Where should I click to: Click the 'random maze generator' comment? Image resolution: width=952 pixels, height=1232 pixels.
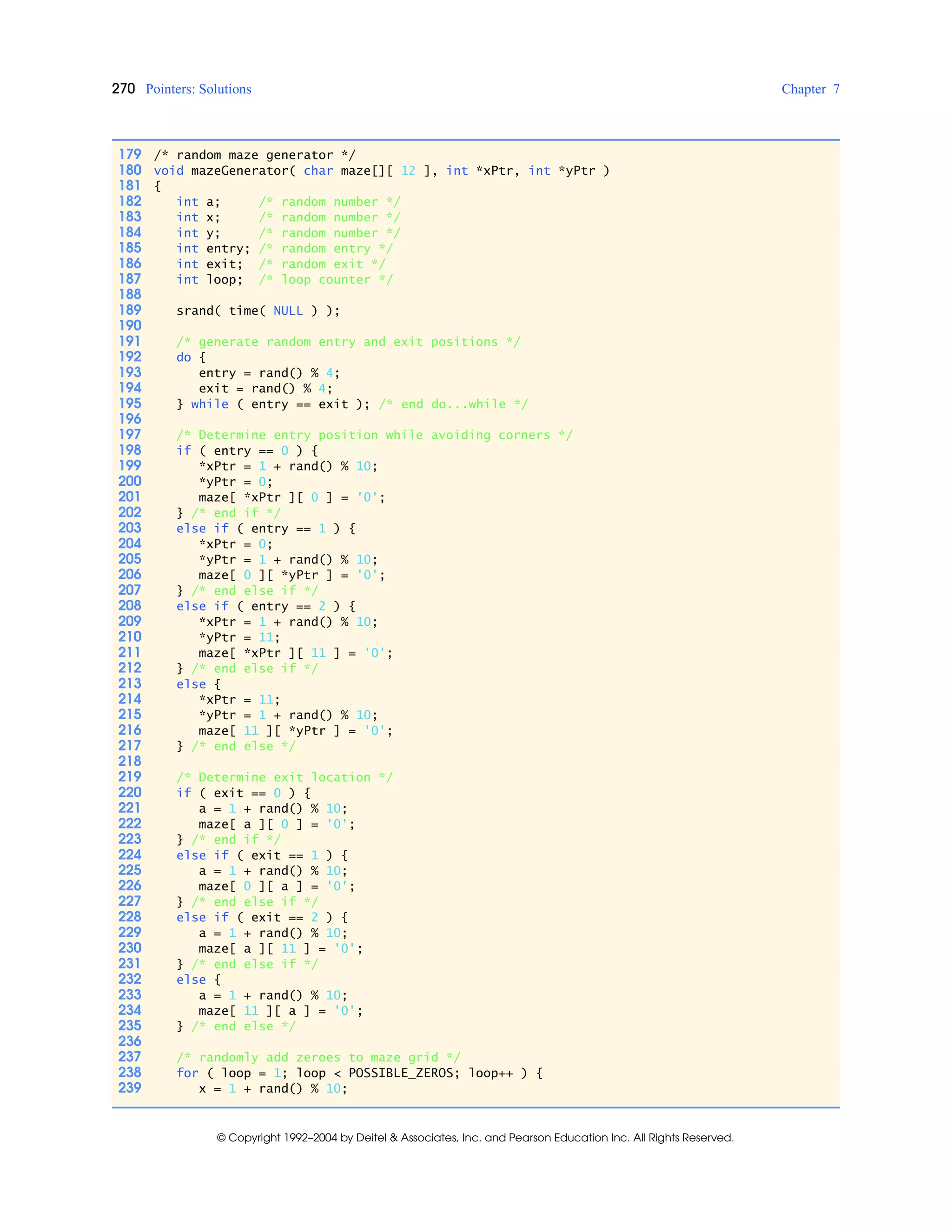coord(254,155)
